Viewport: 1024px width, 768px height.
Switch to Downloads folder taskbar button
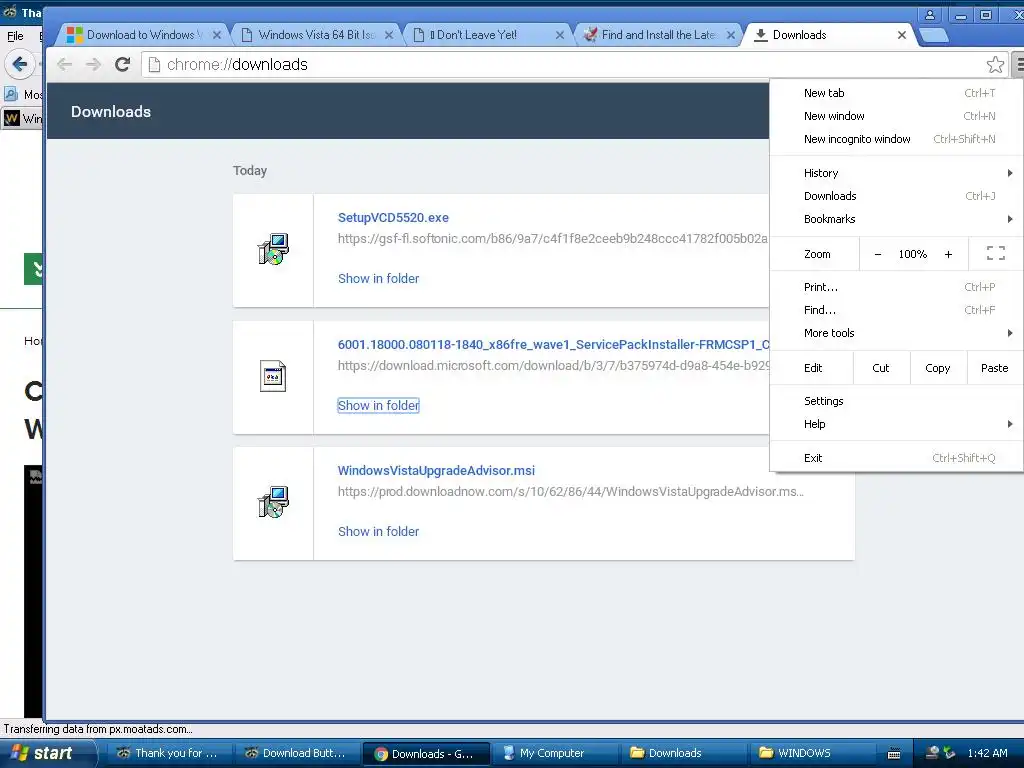[x=682, y=753]
